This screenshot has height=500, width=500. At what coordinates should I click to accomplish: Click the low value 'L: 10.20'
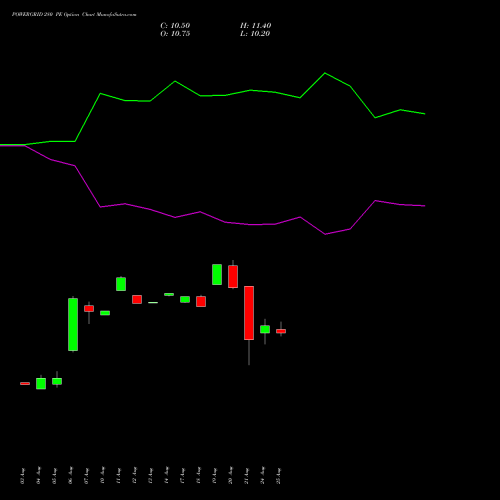click(x=255, y=34)
